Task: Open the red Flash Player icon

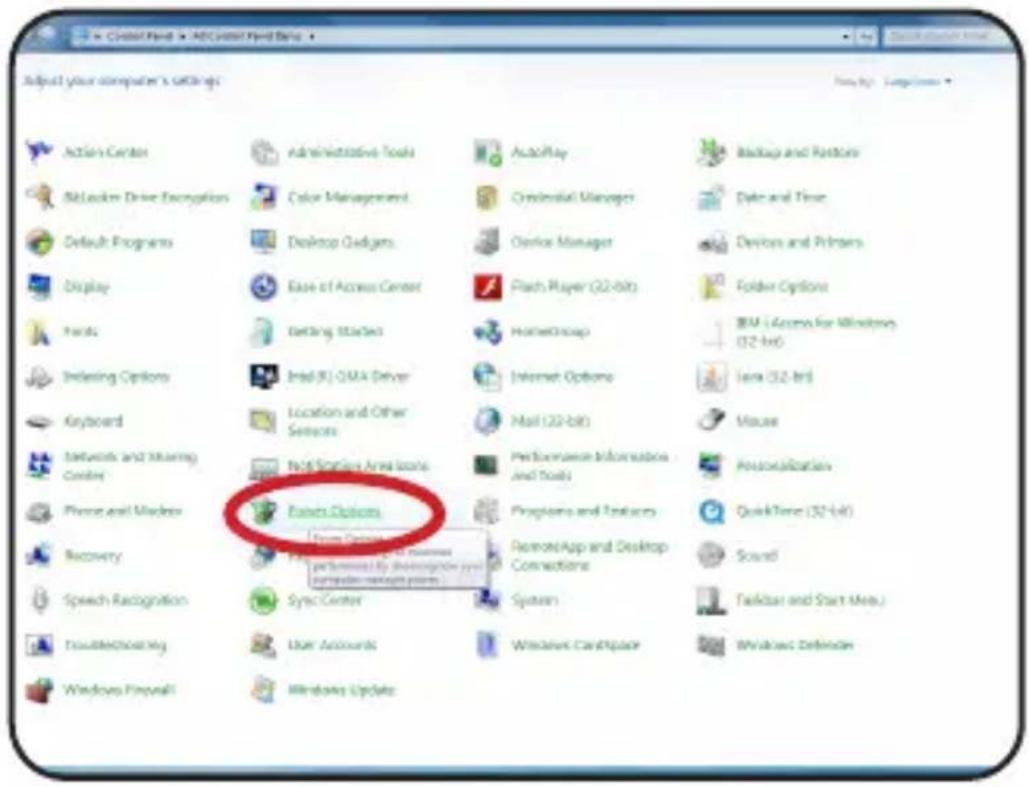Action: tap(488, 287)
